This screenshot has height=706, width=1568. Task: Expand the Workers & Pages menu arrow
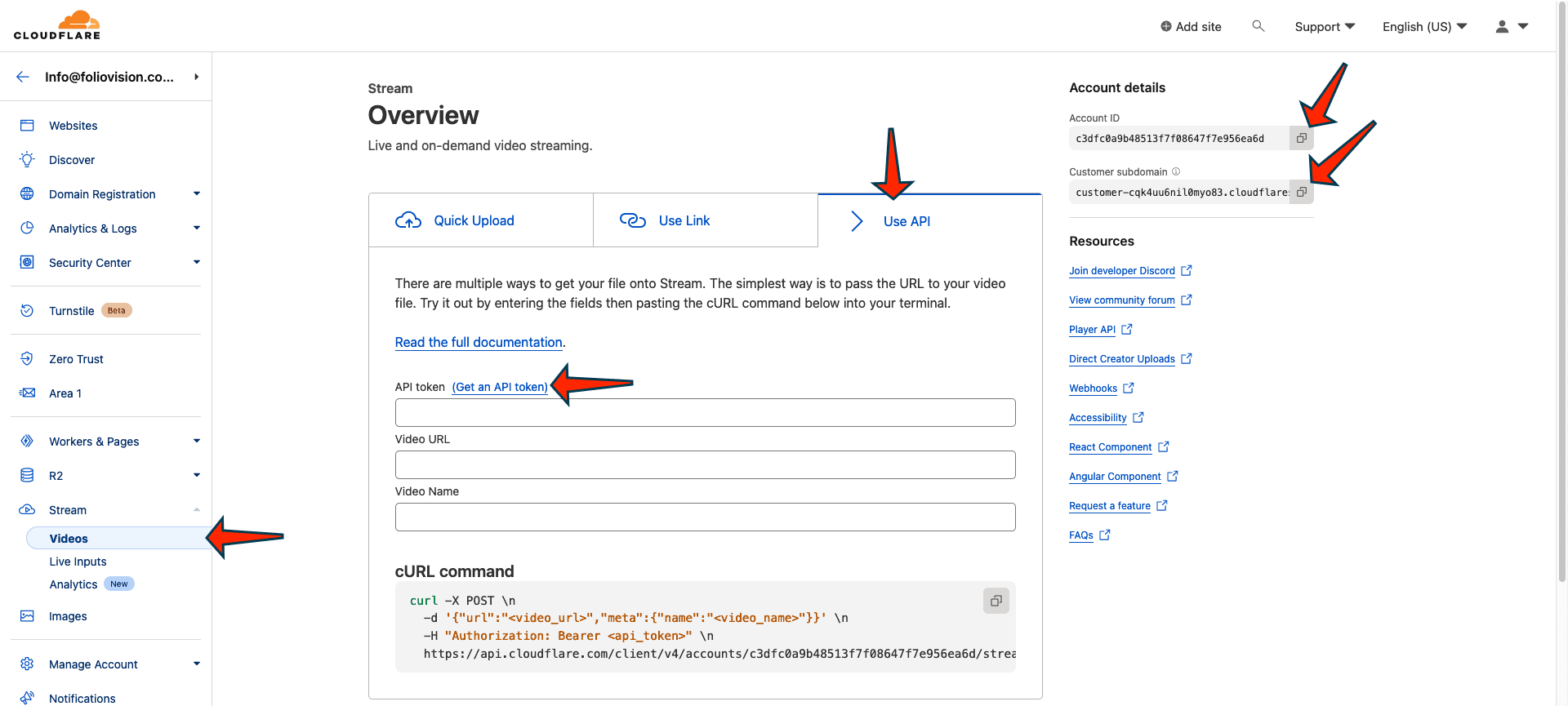(x=197, y=442)
